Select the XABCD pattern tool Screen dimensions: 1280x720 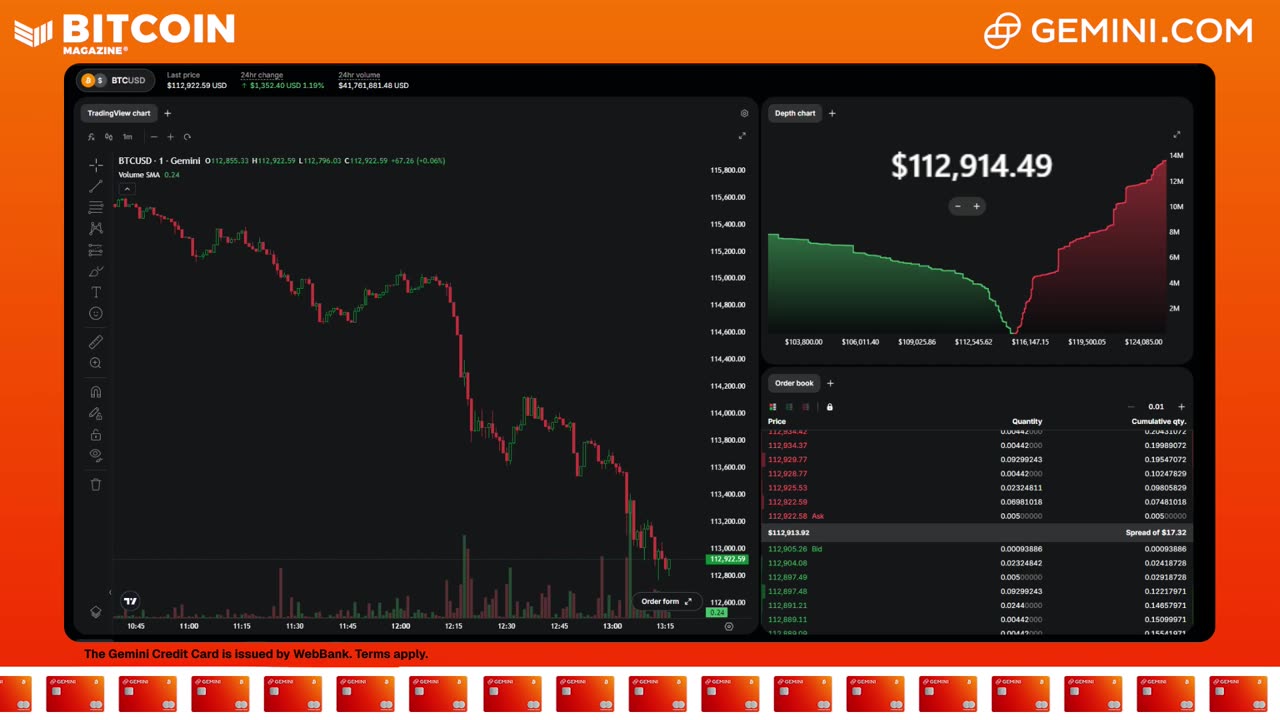(x=96, y=228)
